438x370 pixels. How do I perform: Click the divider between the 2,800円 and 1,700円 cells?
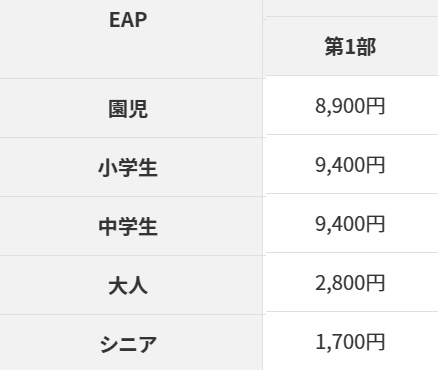[x=352, y=311]
